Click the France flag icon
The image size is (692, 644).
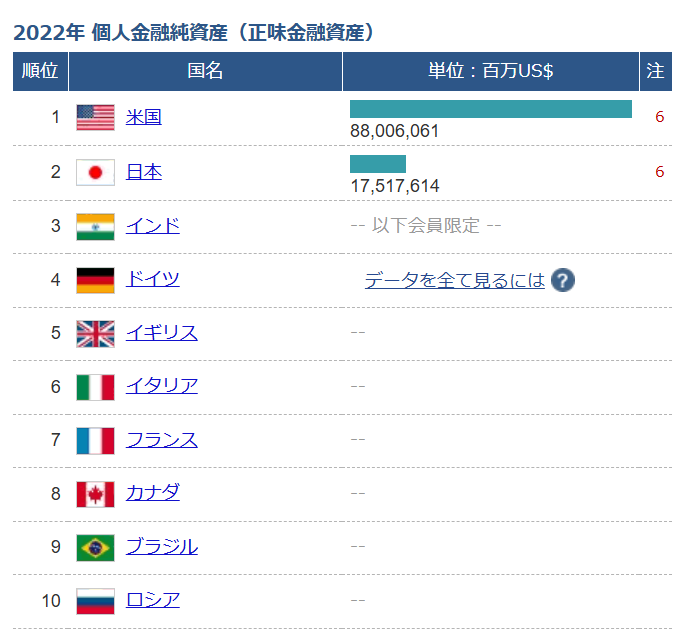[x=95, y=441]
